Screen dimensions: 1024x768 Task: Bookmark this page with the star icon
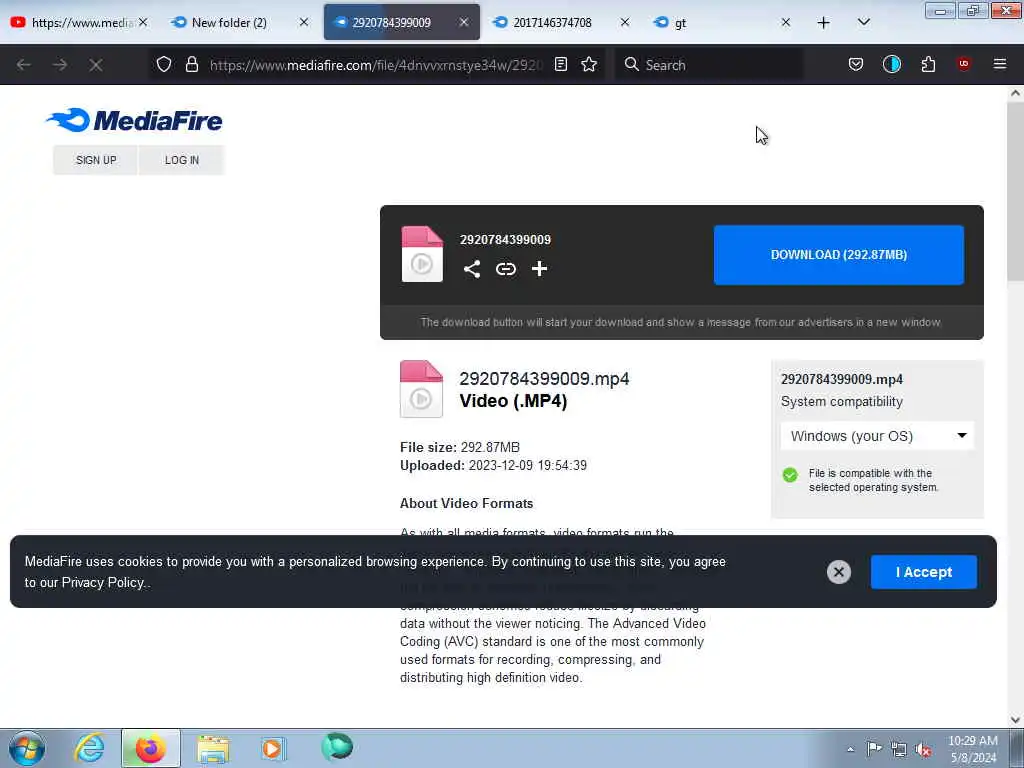point(589,65)
